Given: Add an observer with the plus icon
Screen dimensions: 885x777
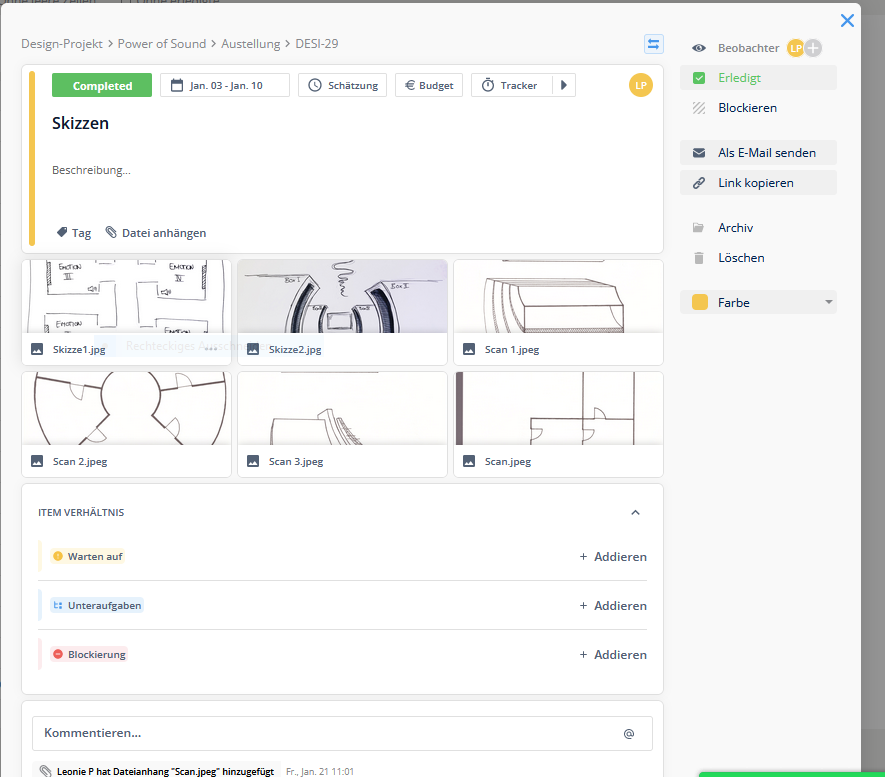Looking at the screenshot, I should tap(814, 48).
